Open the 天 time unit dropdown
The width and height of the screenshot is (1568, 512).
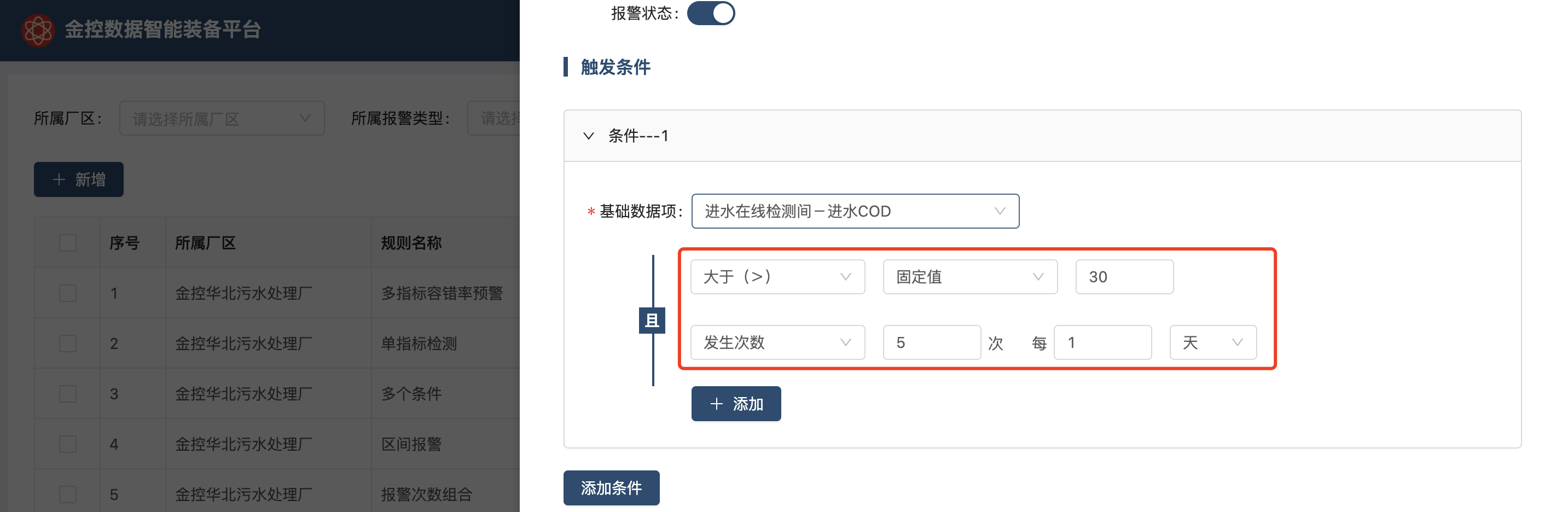(x=1212, y=343)
